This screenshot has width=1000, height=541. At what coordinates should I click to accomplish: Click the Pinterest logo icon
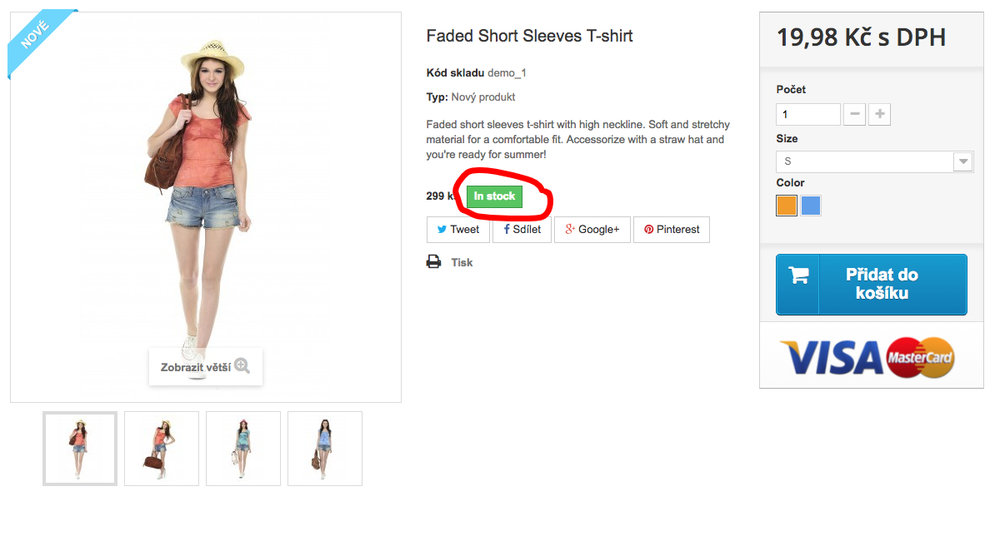[649, 230]
